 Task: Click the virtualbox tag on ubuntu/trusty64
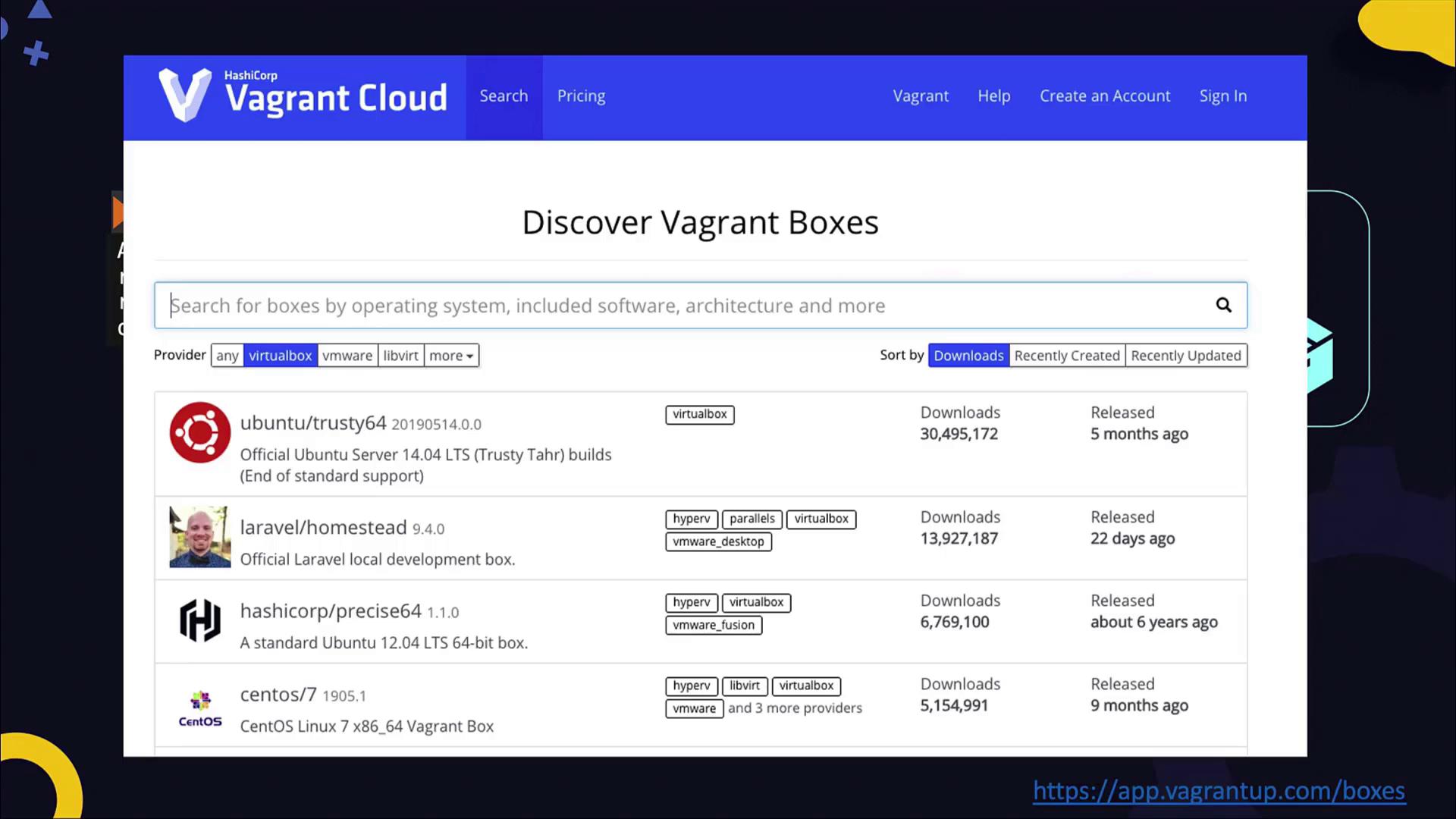point(699,414)
